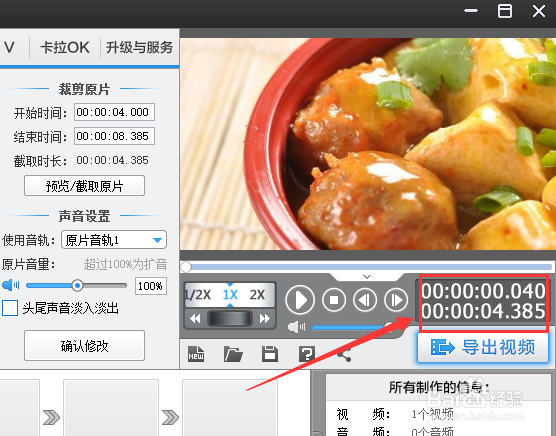Enable 头尾声音淡入淡出 checkbox
556x436 pixels.
(10, 308)
